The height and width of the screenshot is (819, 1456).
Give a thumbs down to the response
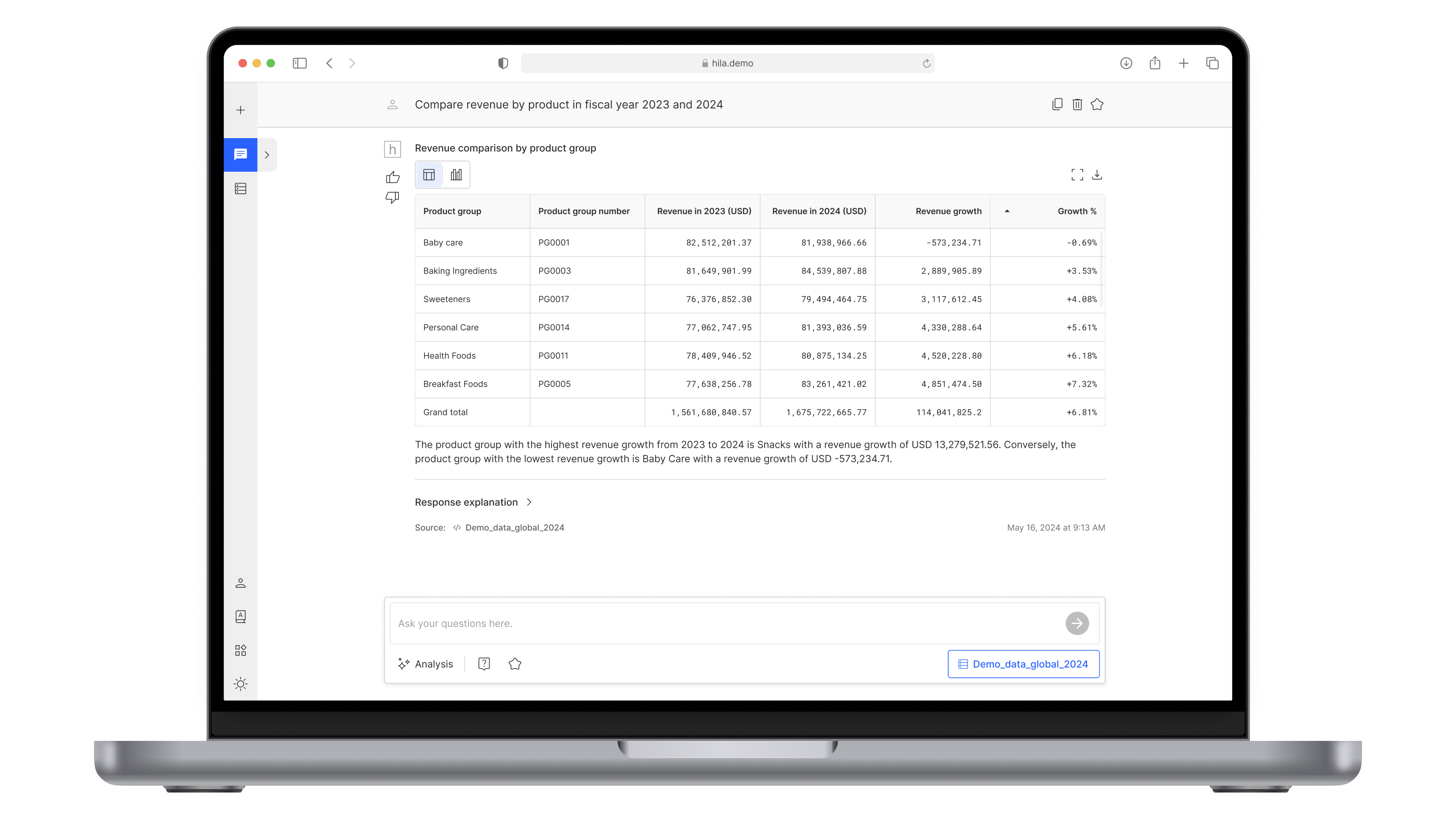point(392,197)
